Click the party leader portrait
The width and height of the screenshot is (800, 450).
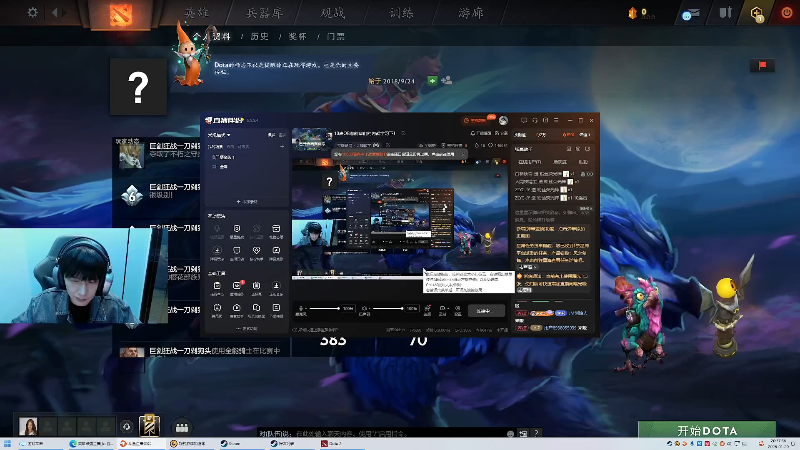tap(28, 426)
